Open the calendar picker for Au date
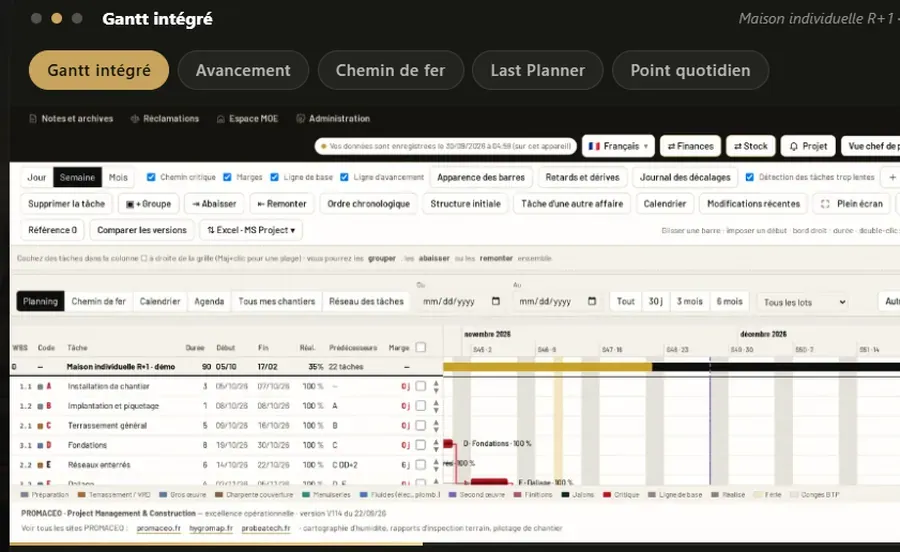This screenshot has width=900, height=552. coord(592,301)
